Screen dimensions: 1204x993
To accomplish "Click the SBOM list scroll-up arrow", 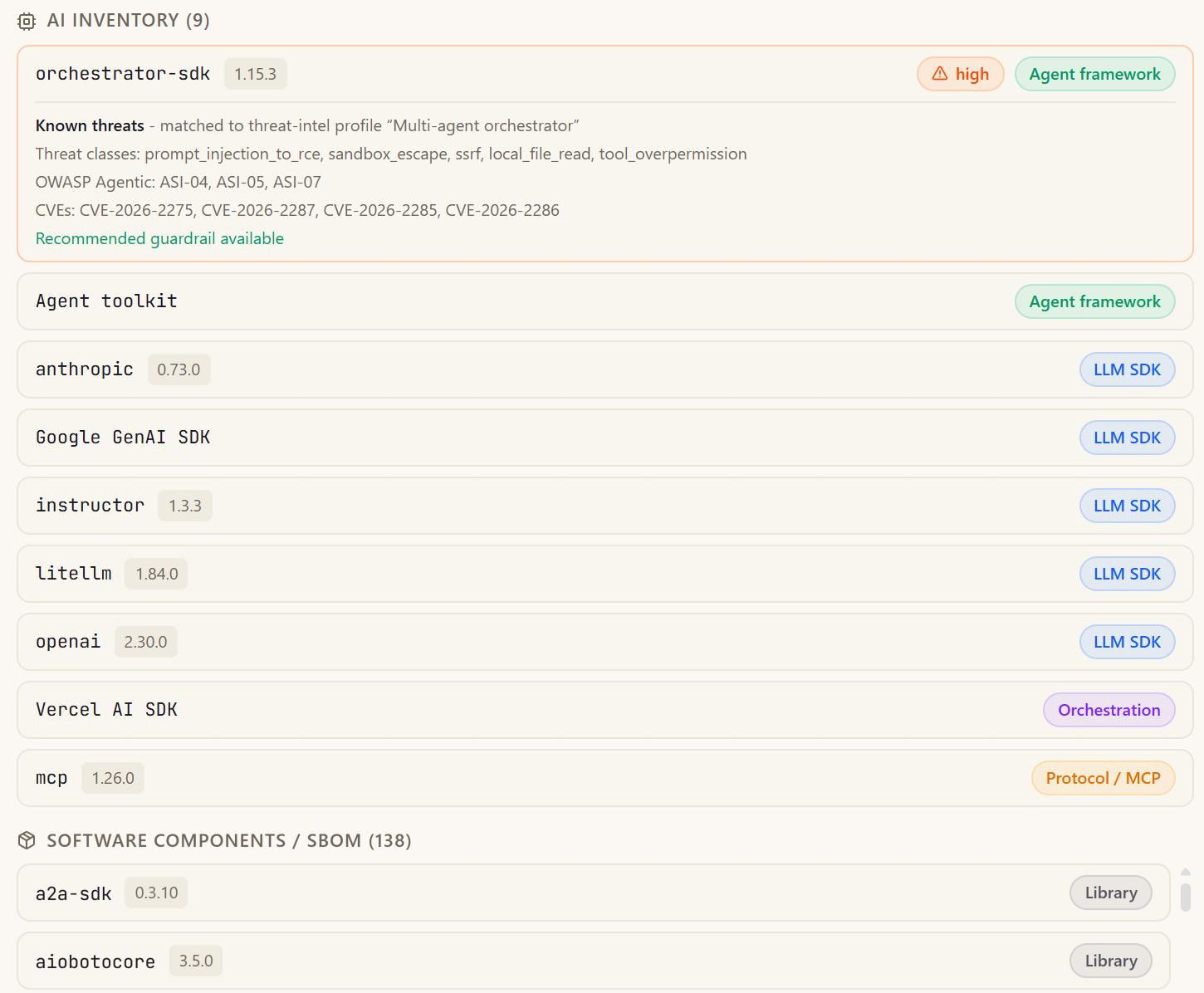I will tap(1186, 872).
